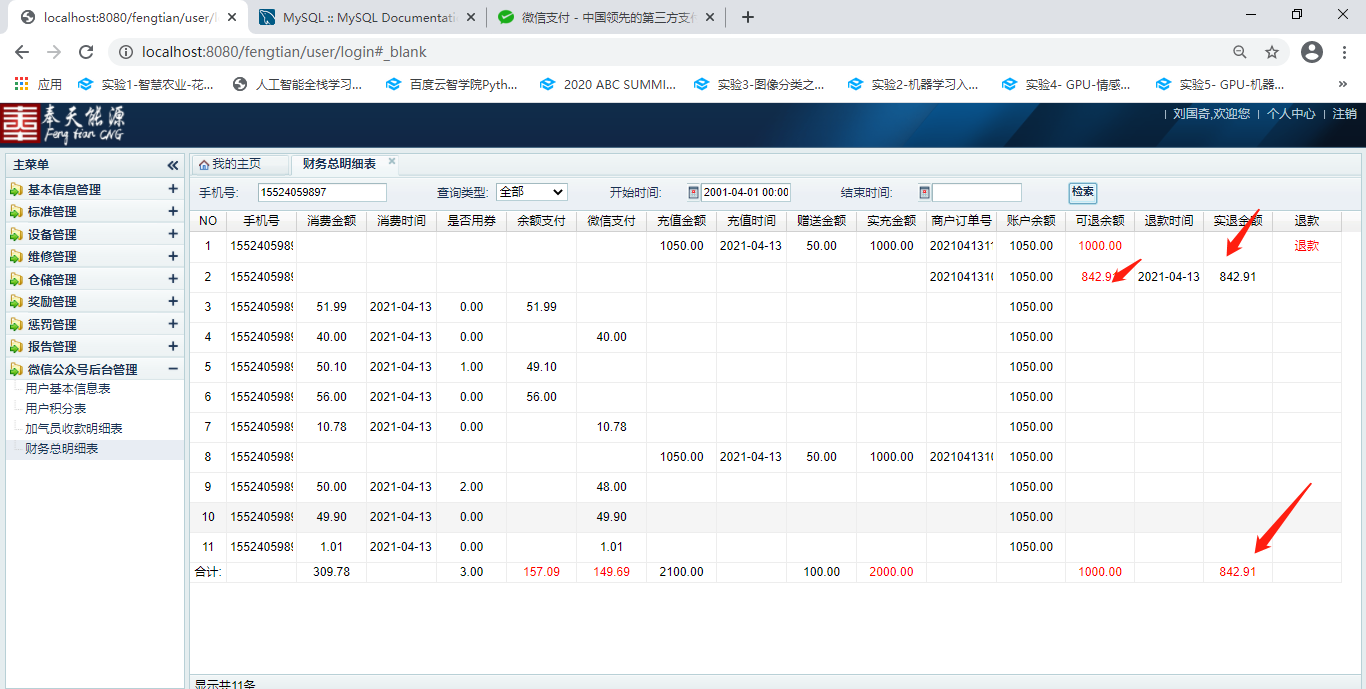Collapse the 微信公众号后台管理 section
The image size is (1366, 689).
tap(173, 369)
